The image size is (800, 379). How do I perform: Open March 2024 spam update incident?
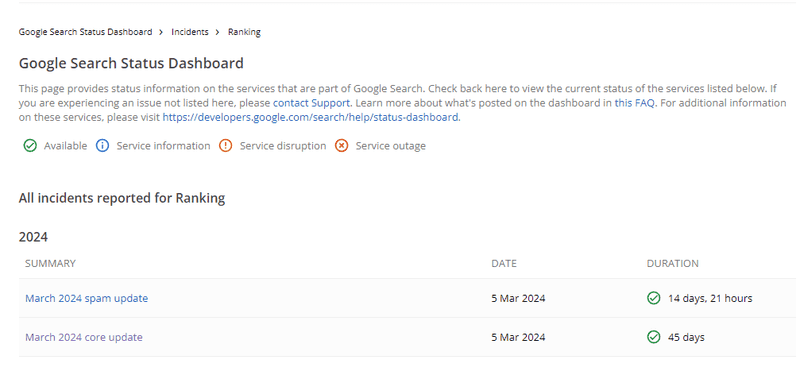pyautogui.click(x=87, y=298)
